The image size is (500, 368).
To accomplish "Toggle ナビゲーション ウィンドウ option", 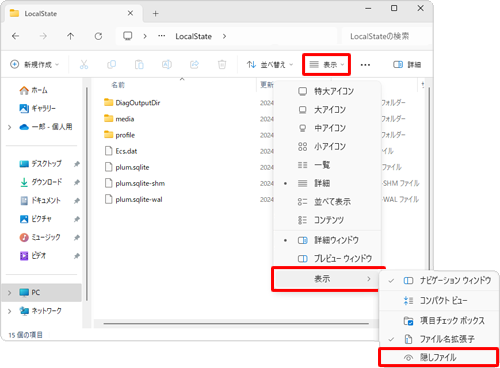I will pyautogui.click(x=439, y=281).
